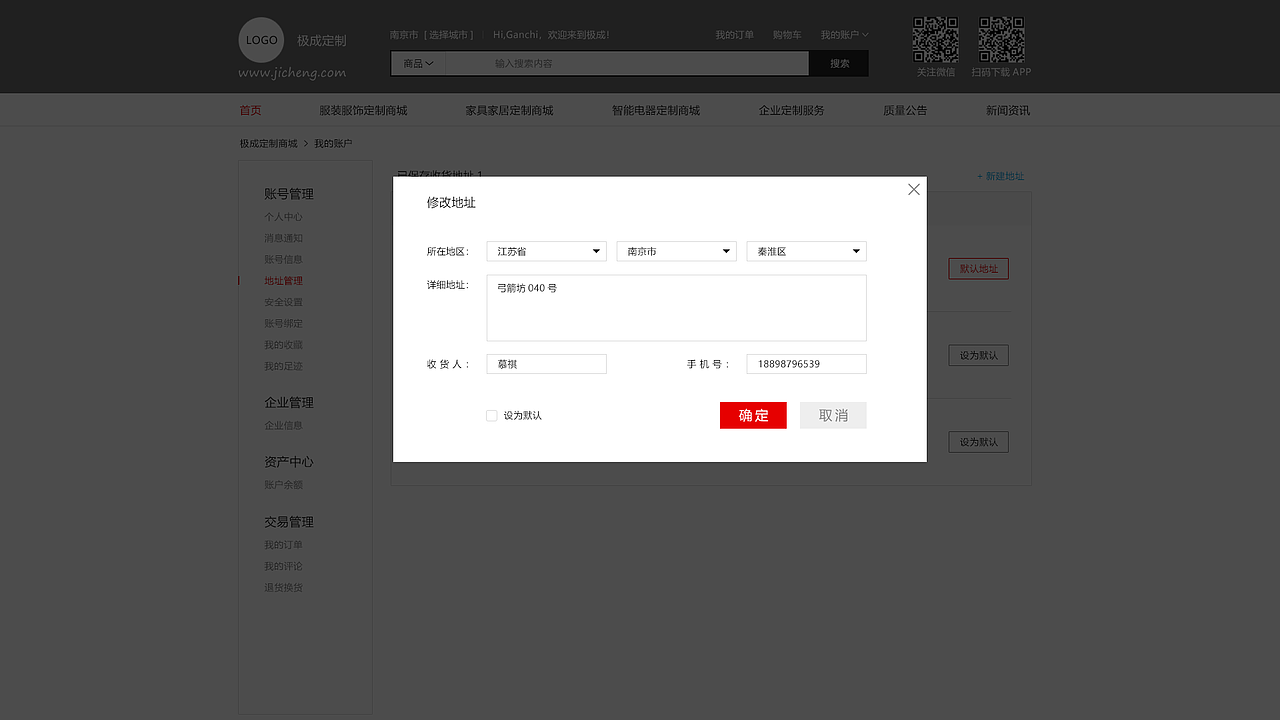Click the 搜索 search button
The image size is (1280, 720).
(x=838, y=63)
